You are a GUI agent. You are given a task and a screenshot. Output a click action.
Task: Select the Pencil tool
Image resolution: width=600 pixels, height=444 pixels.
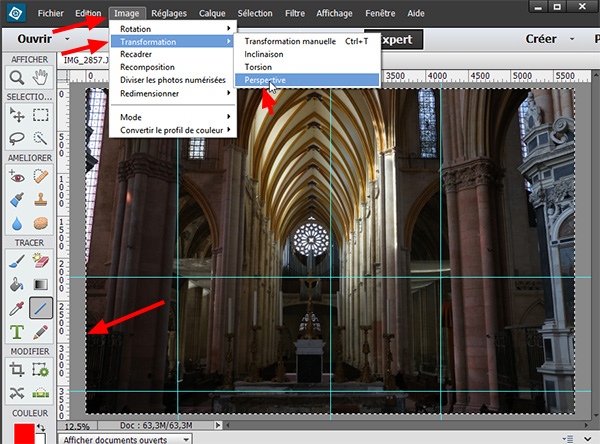pyautogui.click(x=40, y=332)
